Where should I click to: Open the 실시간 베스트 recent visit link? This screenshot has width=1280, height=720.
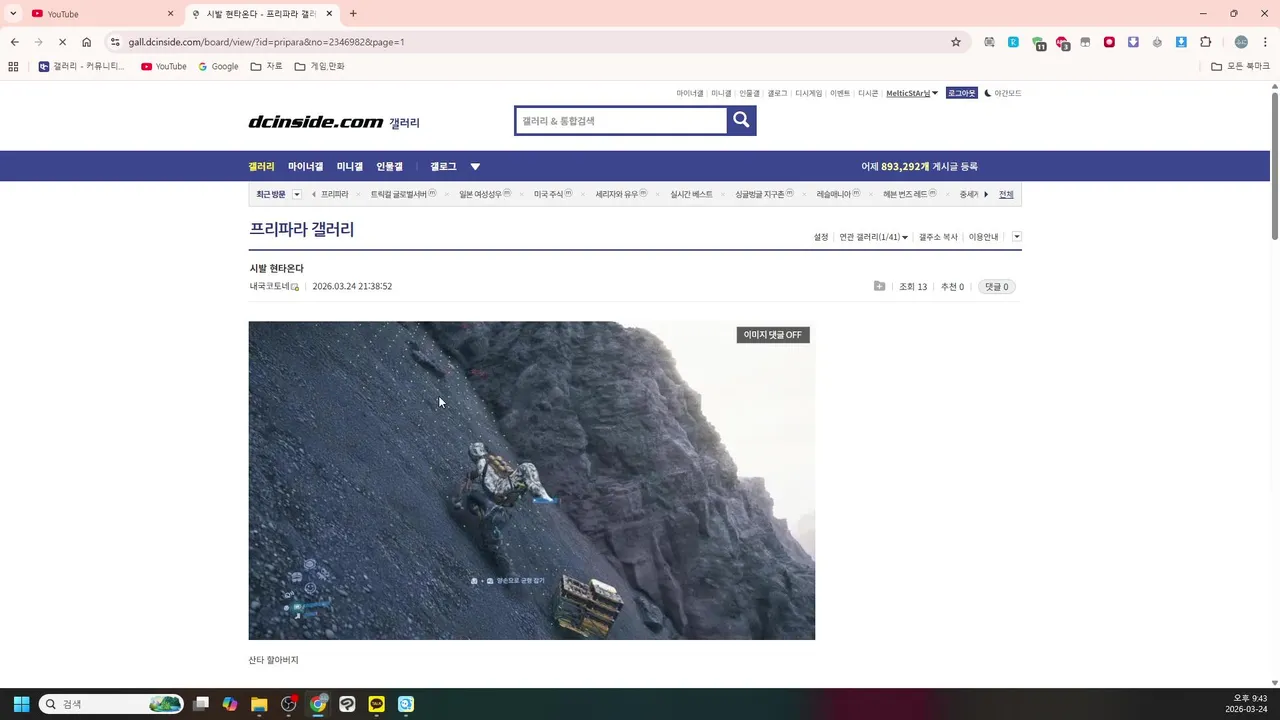(x=691, y=194)
